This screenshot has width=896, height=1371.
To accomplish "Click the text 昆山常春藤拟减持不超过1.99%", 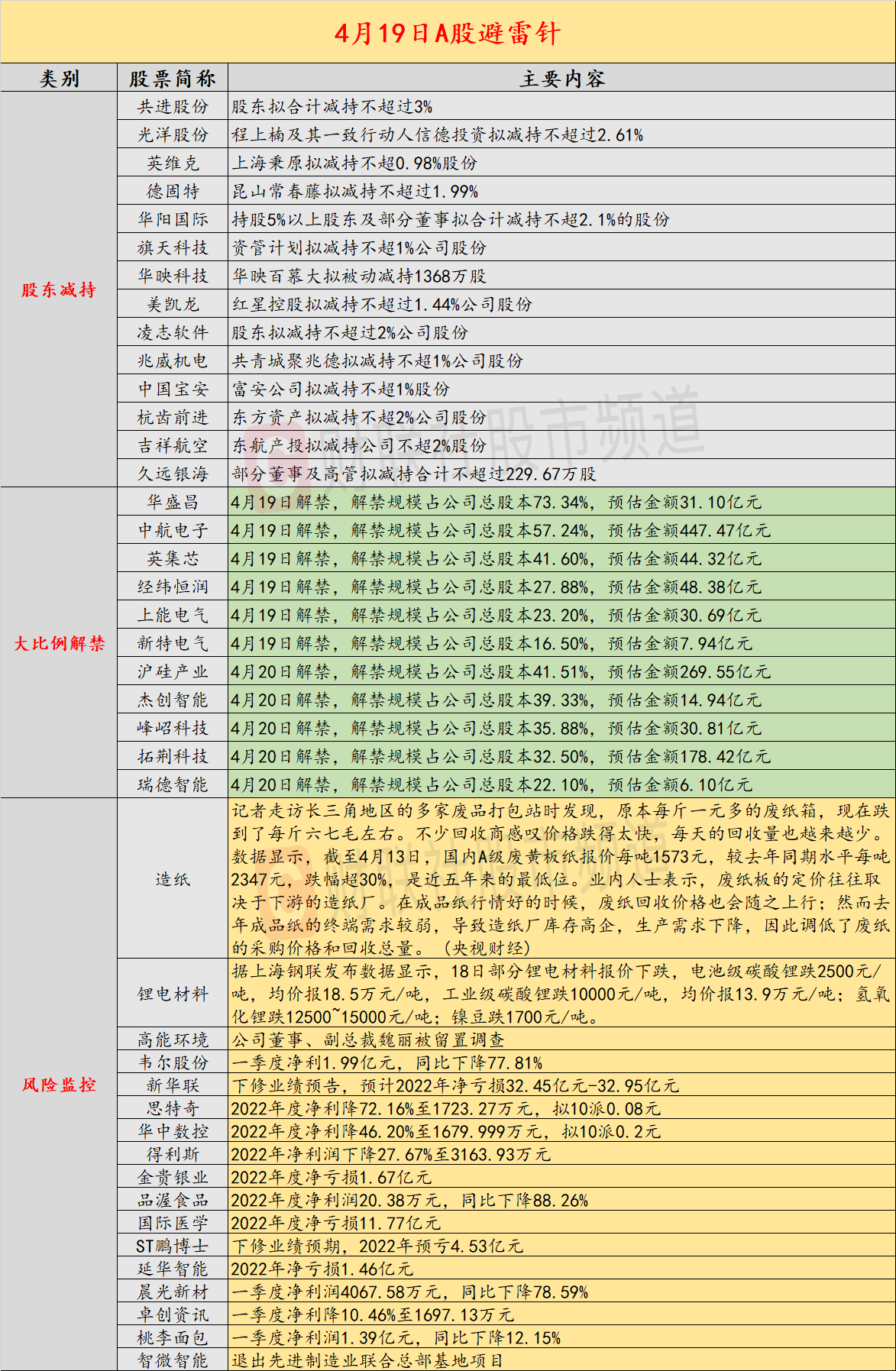I will tap(355, 191).
